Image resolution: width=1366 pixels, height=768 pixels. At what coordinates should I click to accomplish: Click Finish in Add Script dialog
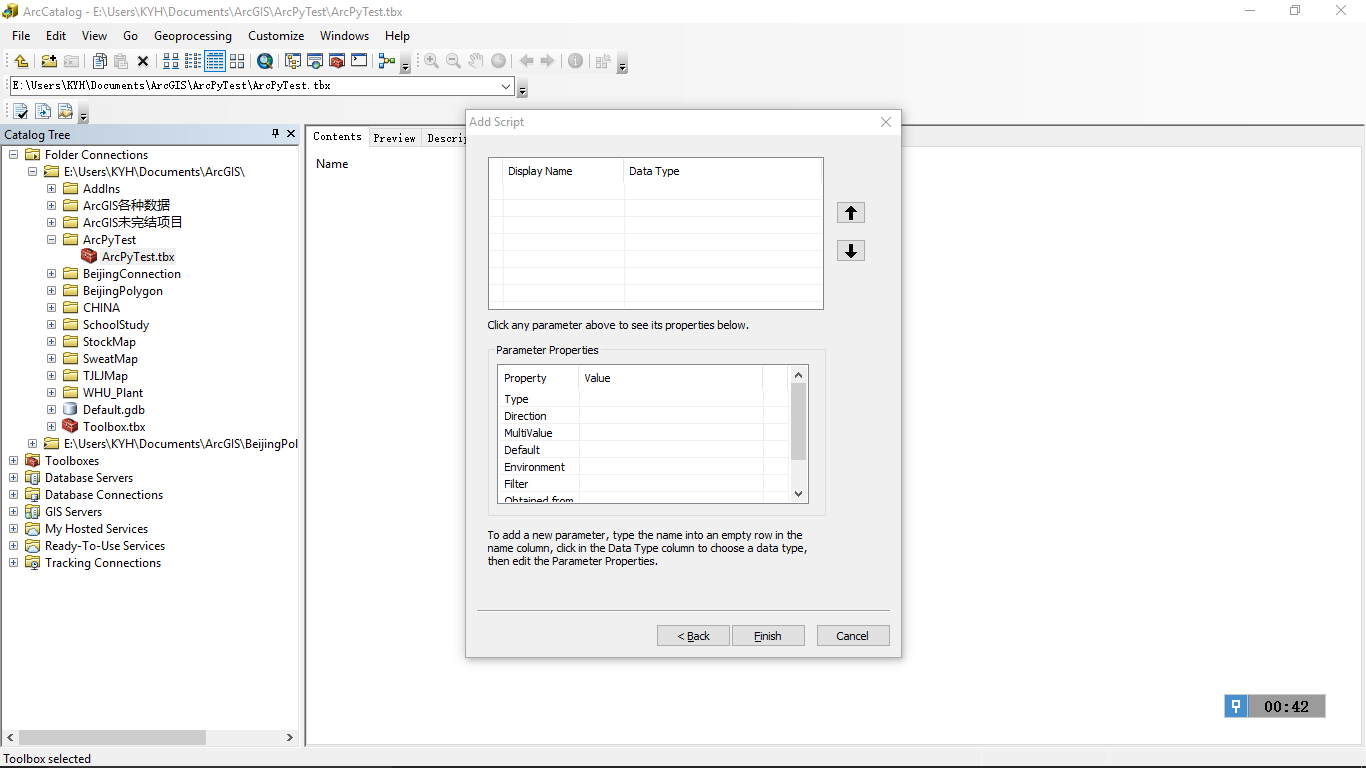768,636
